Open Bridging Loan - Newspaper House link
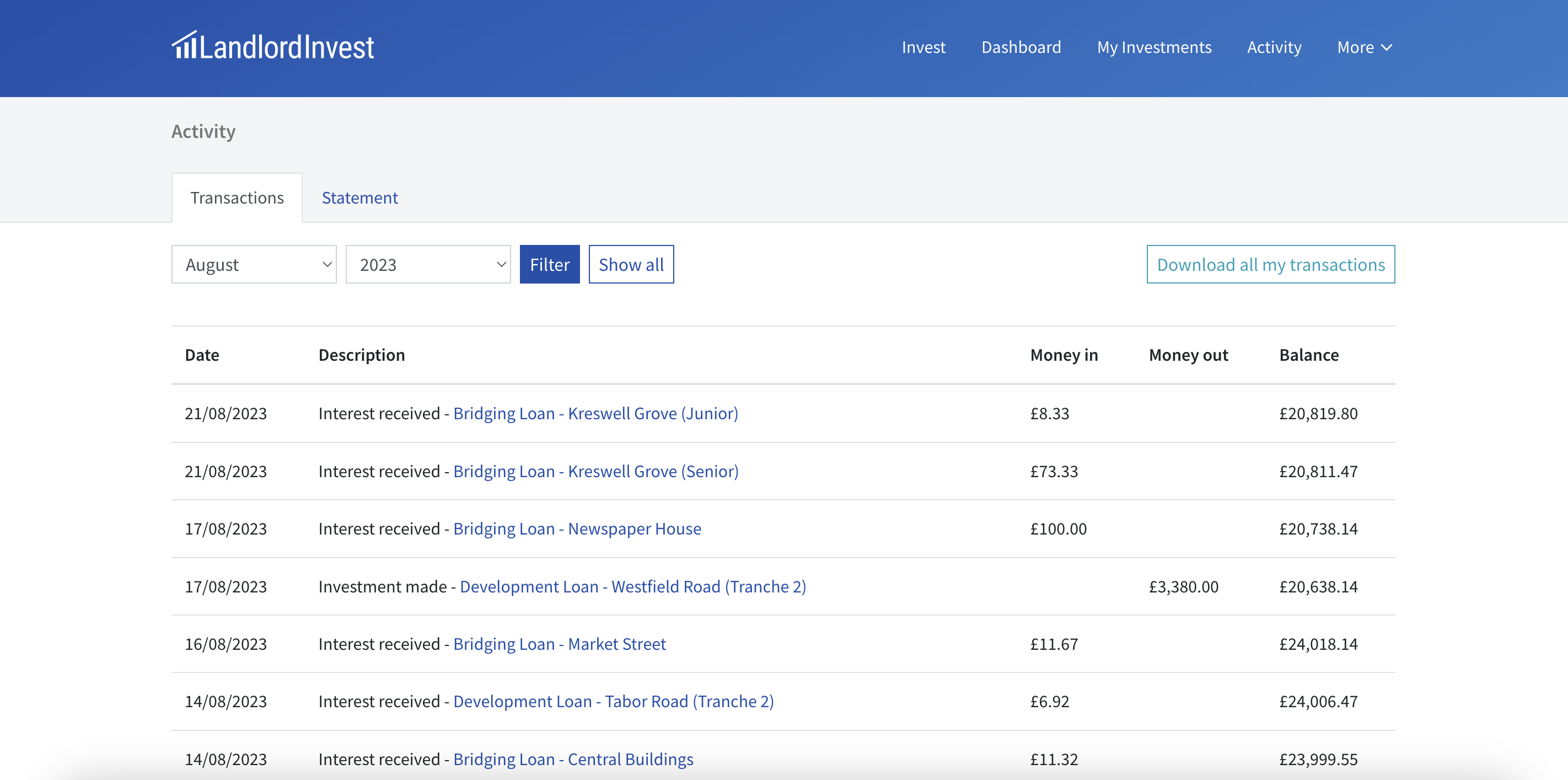The height and width of the screenshot is (780, 1568). pyautogui.click(x=577, y=528)
